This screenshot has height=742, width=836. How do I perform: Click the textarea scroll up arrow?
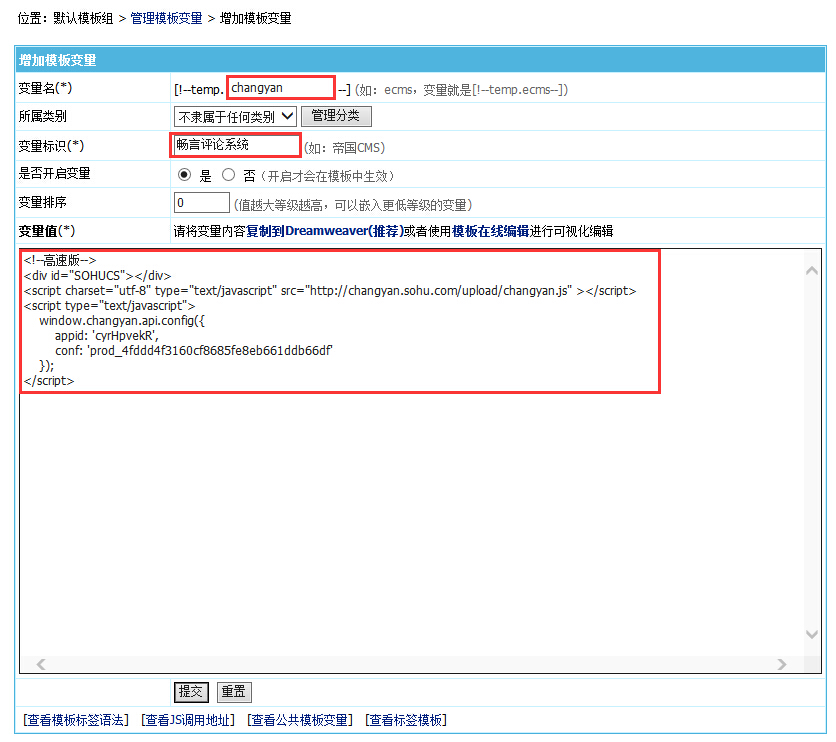[812, 271]
